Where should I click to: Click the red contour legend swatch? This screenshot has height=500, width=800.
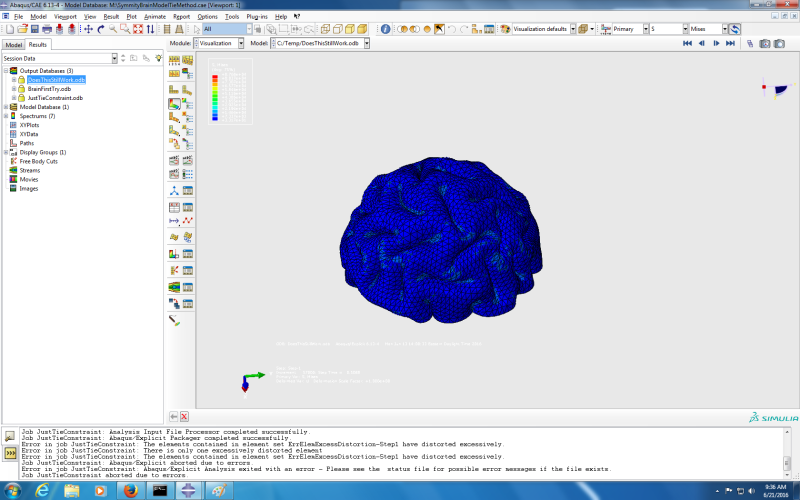coord(215,77)
